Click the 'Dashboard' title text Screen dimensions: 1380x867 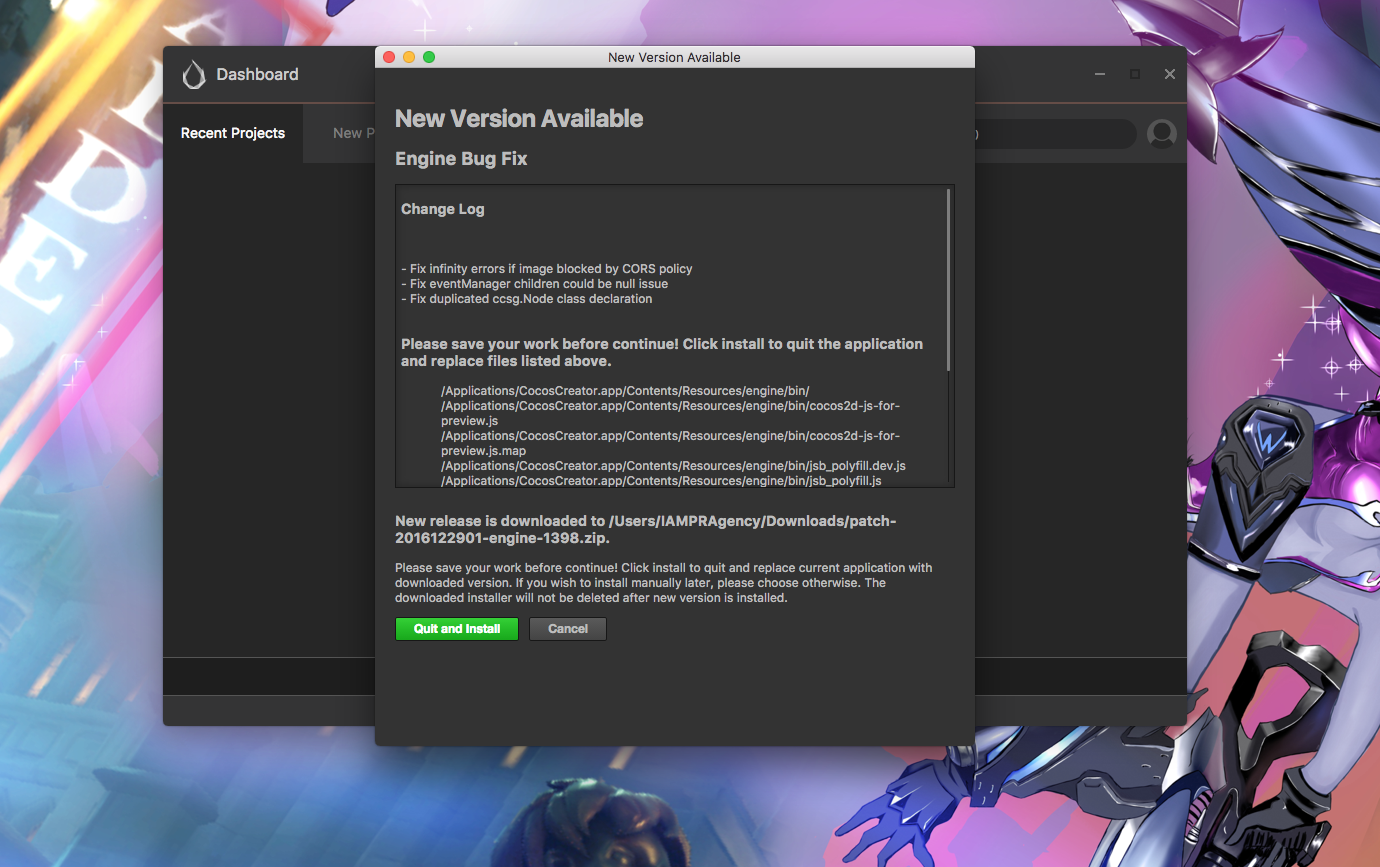pos(257,75)
